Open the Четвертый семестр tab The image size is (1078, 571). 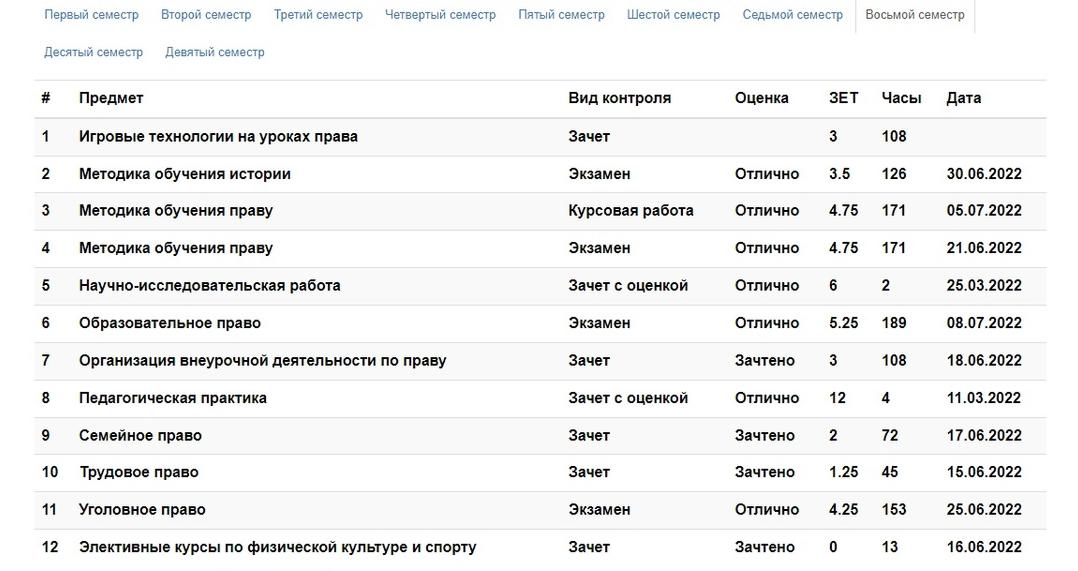click(440, 14)
